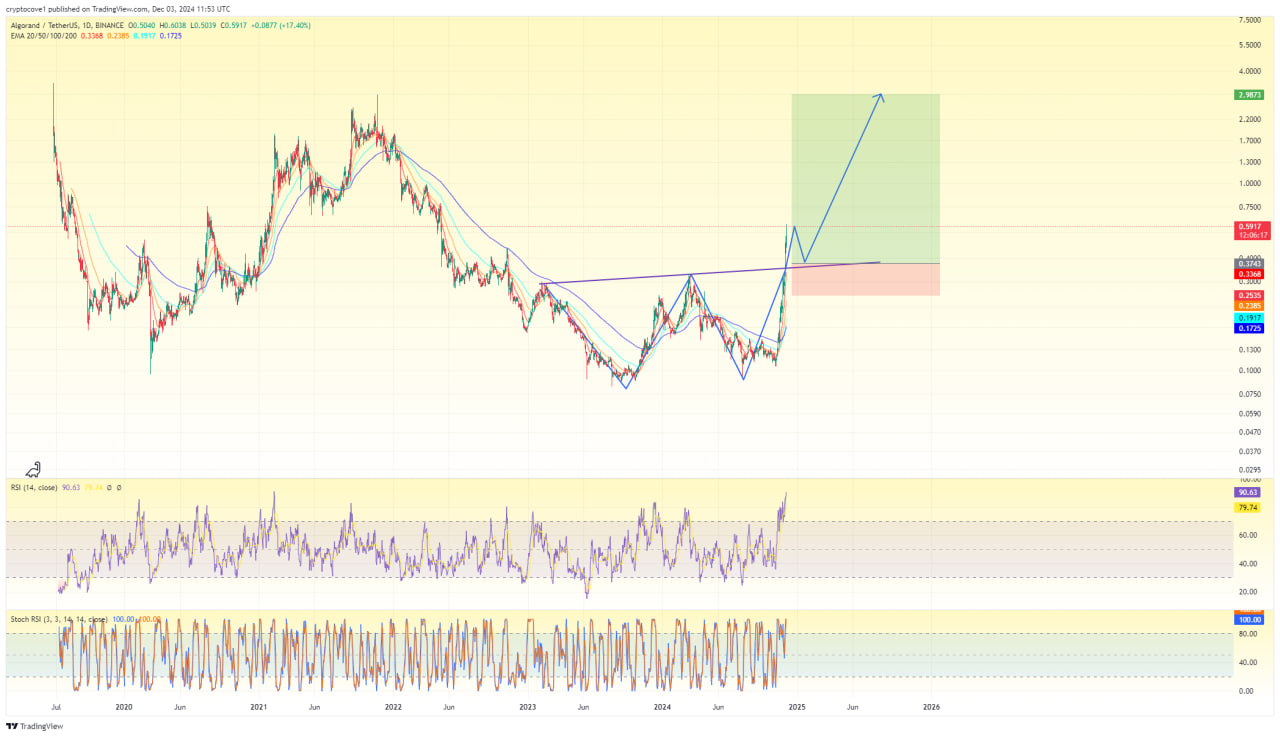The image size is (1280, 737).
Task: Click the 1.7000 price axis tick
Action: point(1249,141)
